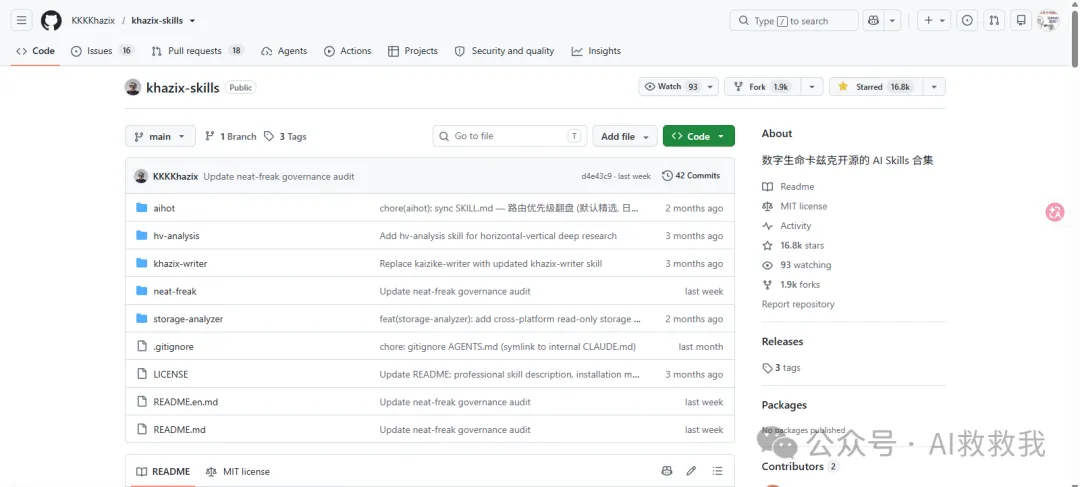The image size is (1080, 487).
Task: Click the GitHub logo home icon
Action: click(x=51, y=21)
